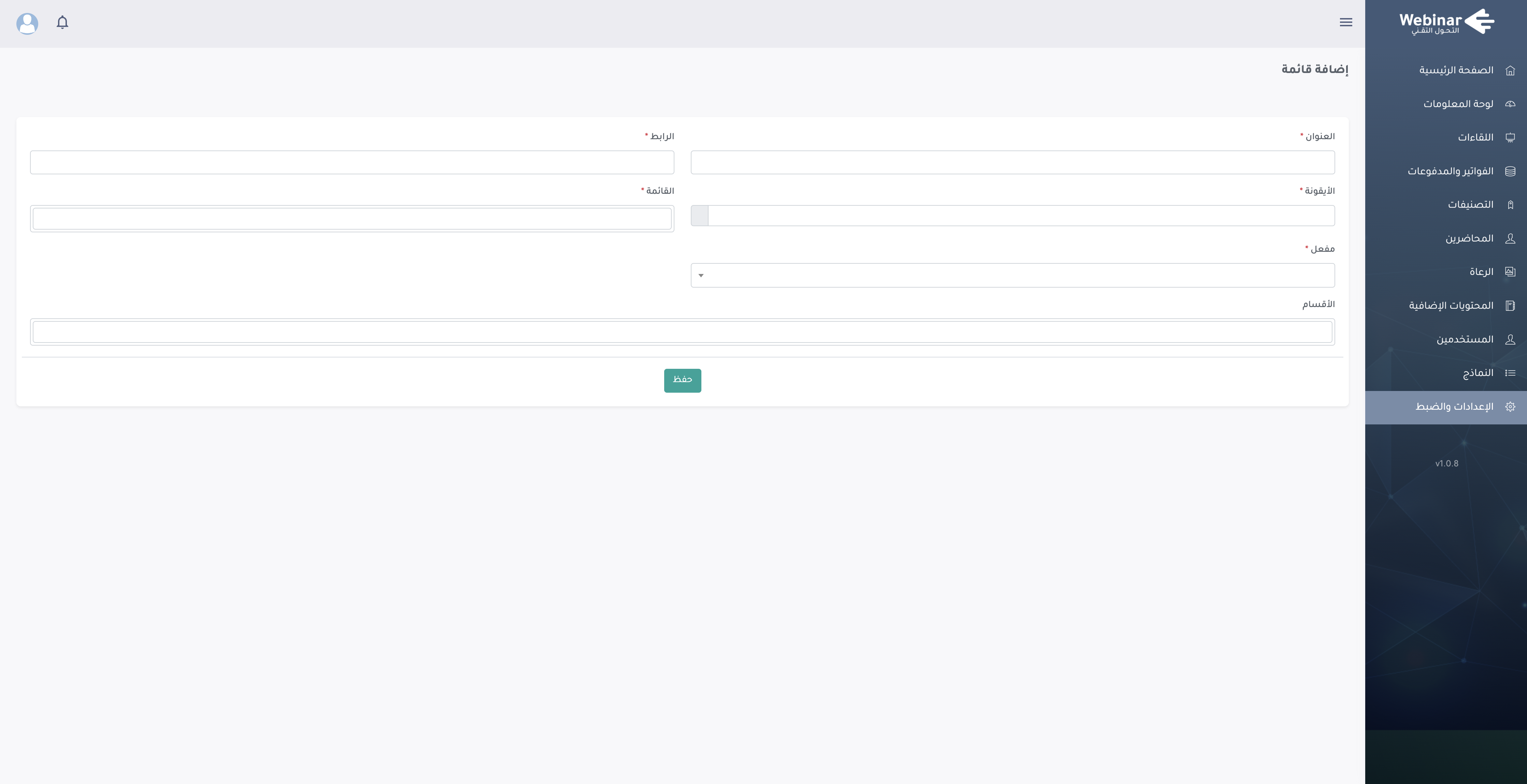1527x784 pixels.
Task: Focus the الأيقونة input field
Action: tap(1022, 216)
